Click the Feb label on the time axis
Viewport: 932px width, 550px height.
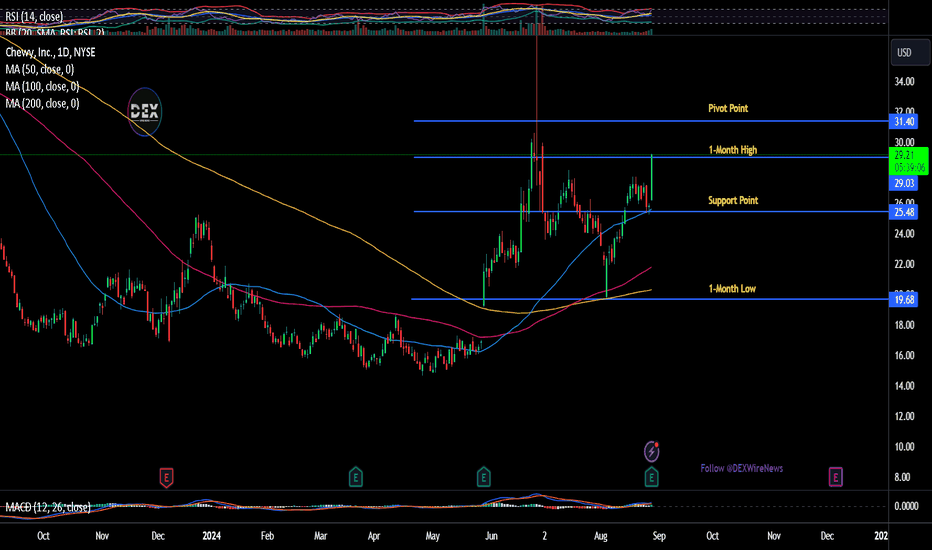click(267, 536)
